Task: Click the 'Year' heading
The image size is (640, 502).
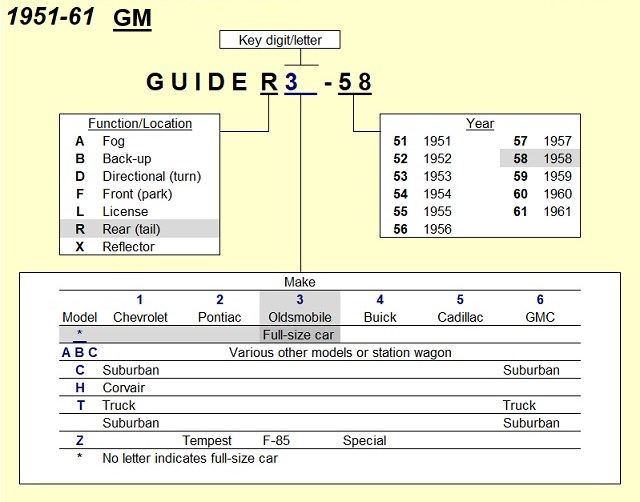Action: pos(480,123)
